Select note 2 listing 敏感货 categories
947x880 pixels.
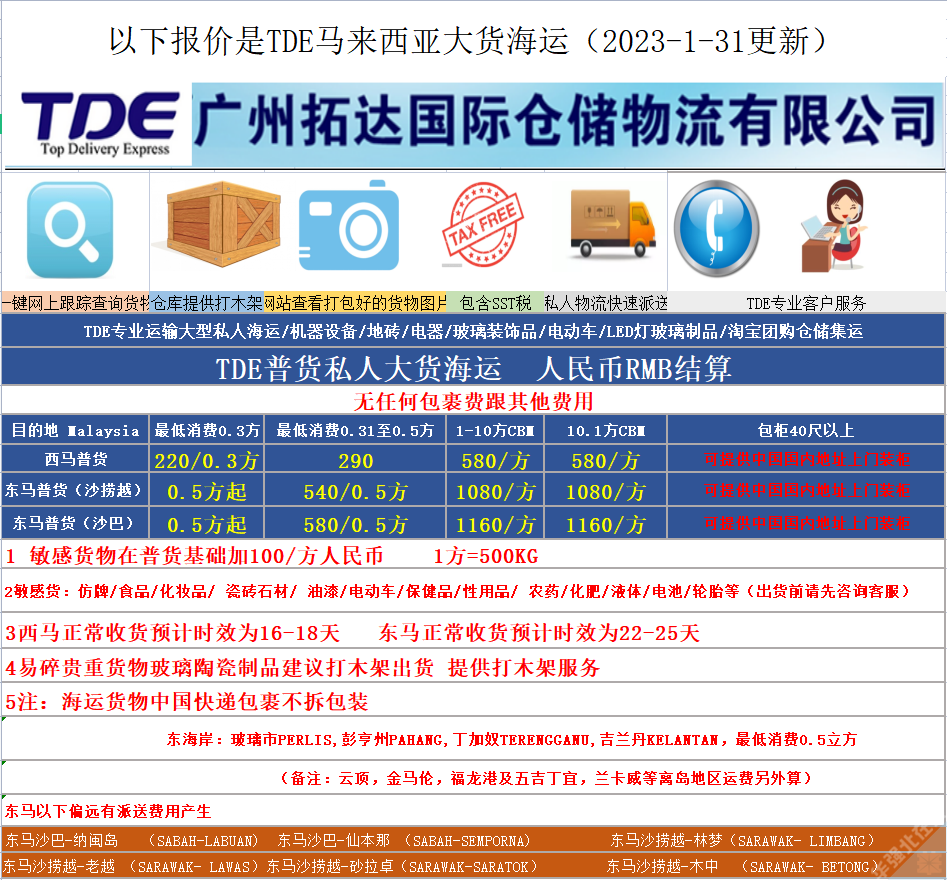(457, 591)
